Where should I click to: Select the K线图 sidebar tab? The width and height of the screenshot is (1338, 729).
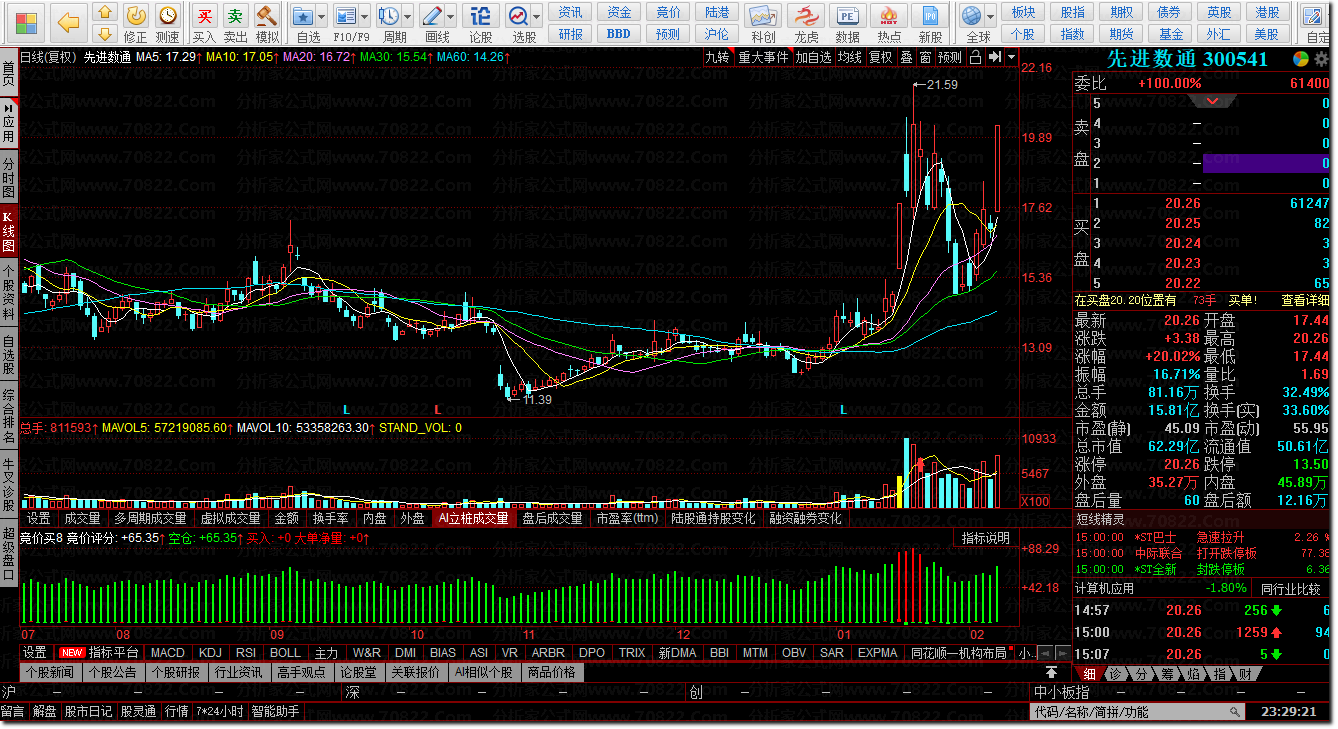[x=9, y=231]
